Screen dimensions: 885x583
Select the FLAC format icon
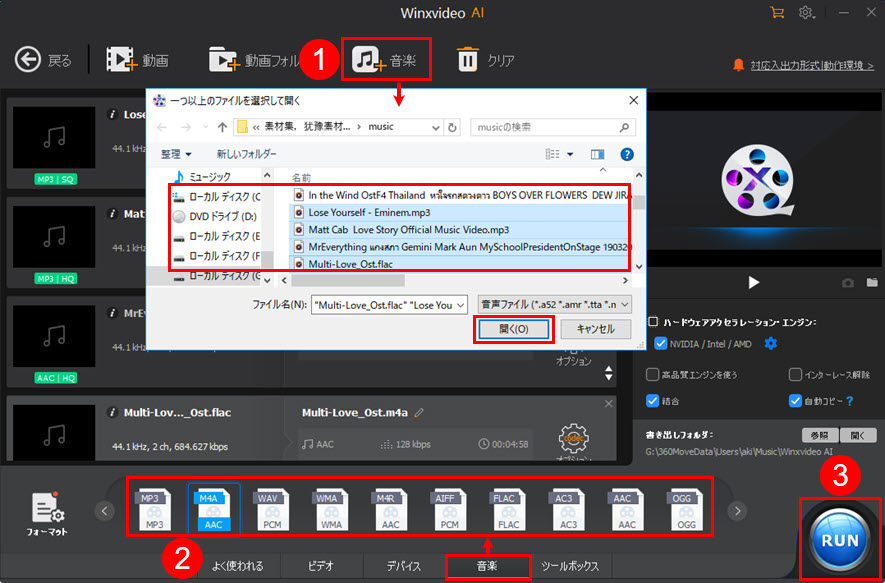coord(507,511)
